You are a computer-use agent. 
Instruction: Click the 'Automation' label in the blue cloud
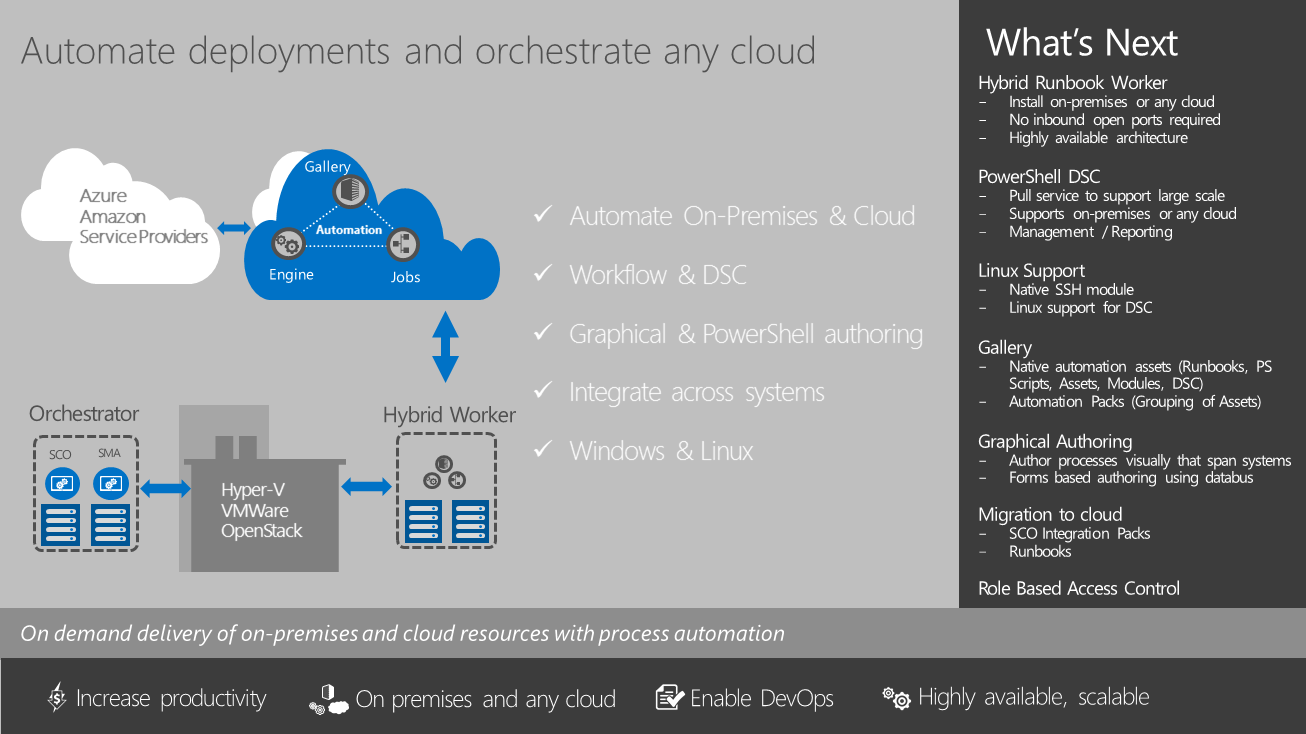[349, 230]
